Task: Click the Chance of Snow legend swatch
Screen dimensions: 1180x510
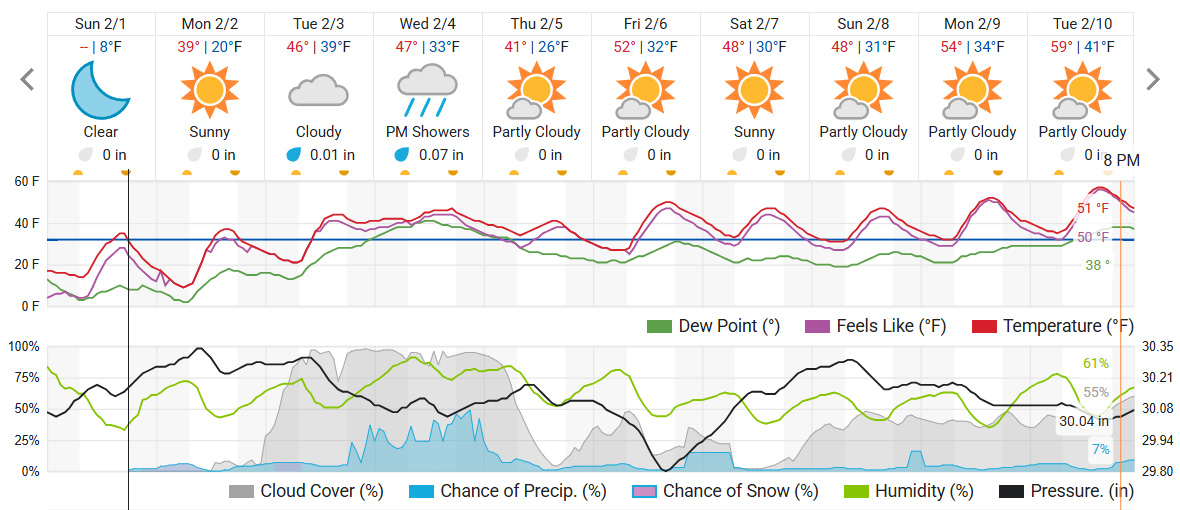Action: click(645, 491)
